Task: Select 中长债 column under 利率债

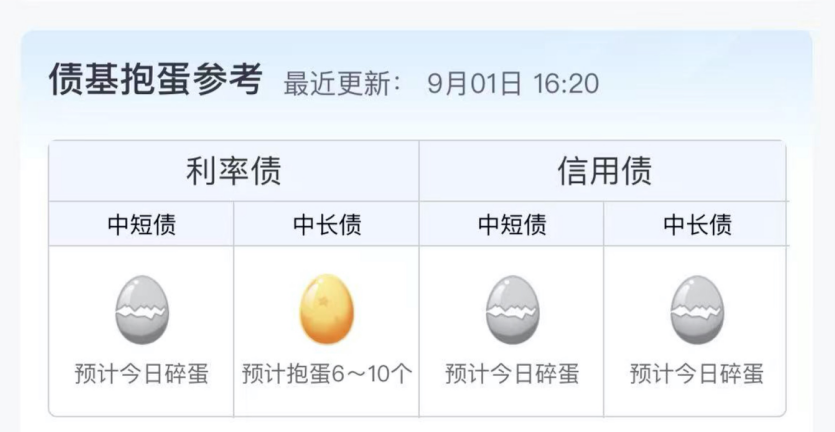Action: point(326,224)
